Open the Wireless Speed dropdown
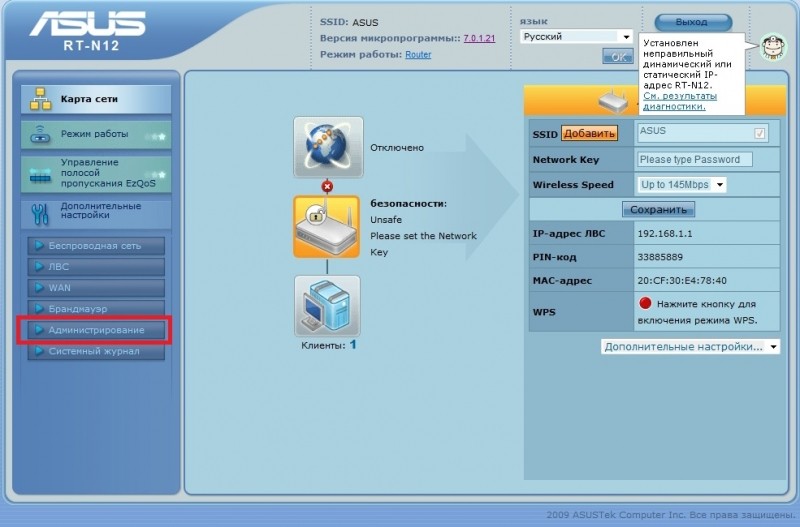 pos(682,185)
